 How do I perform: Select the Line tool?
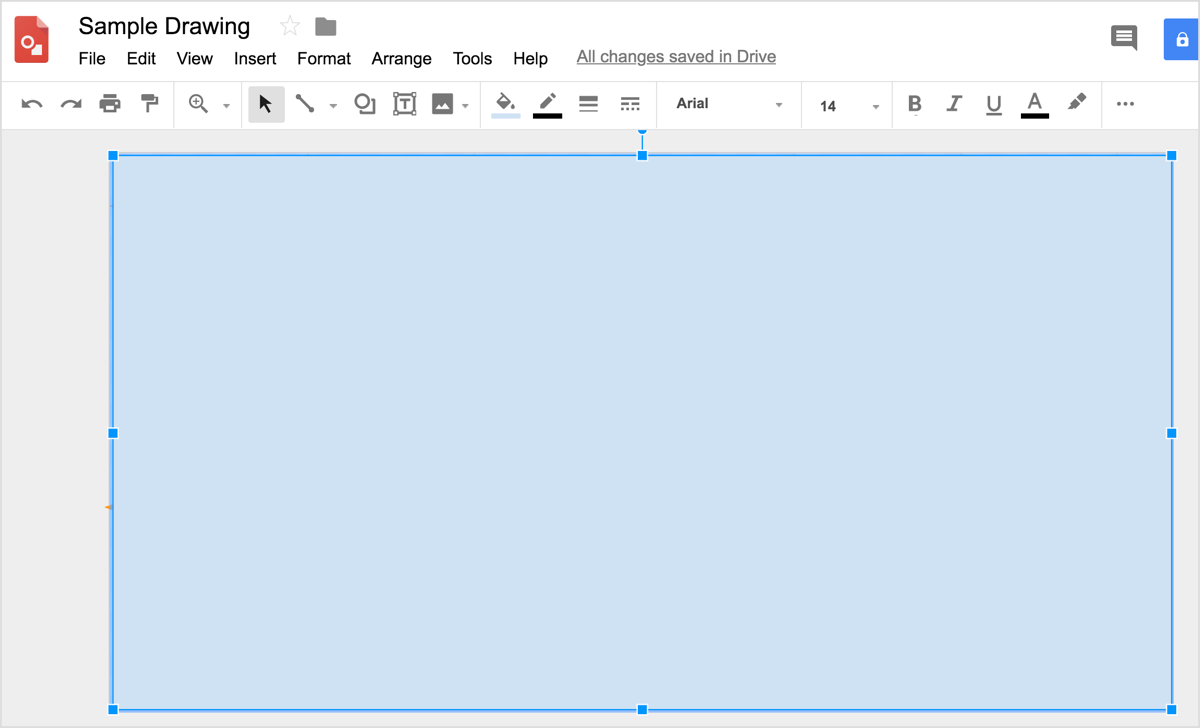pyautogui.click(x=305, y=104)
